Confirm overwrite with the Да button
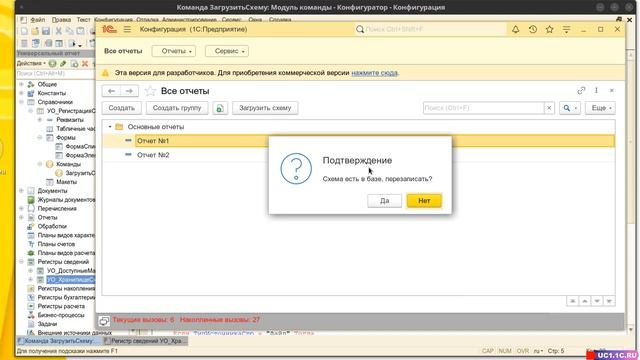 tap(384, 201)
